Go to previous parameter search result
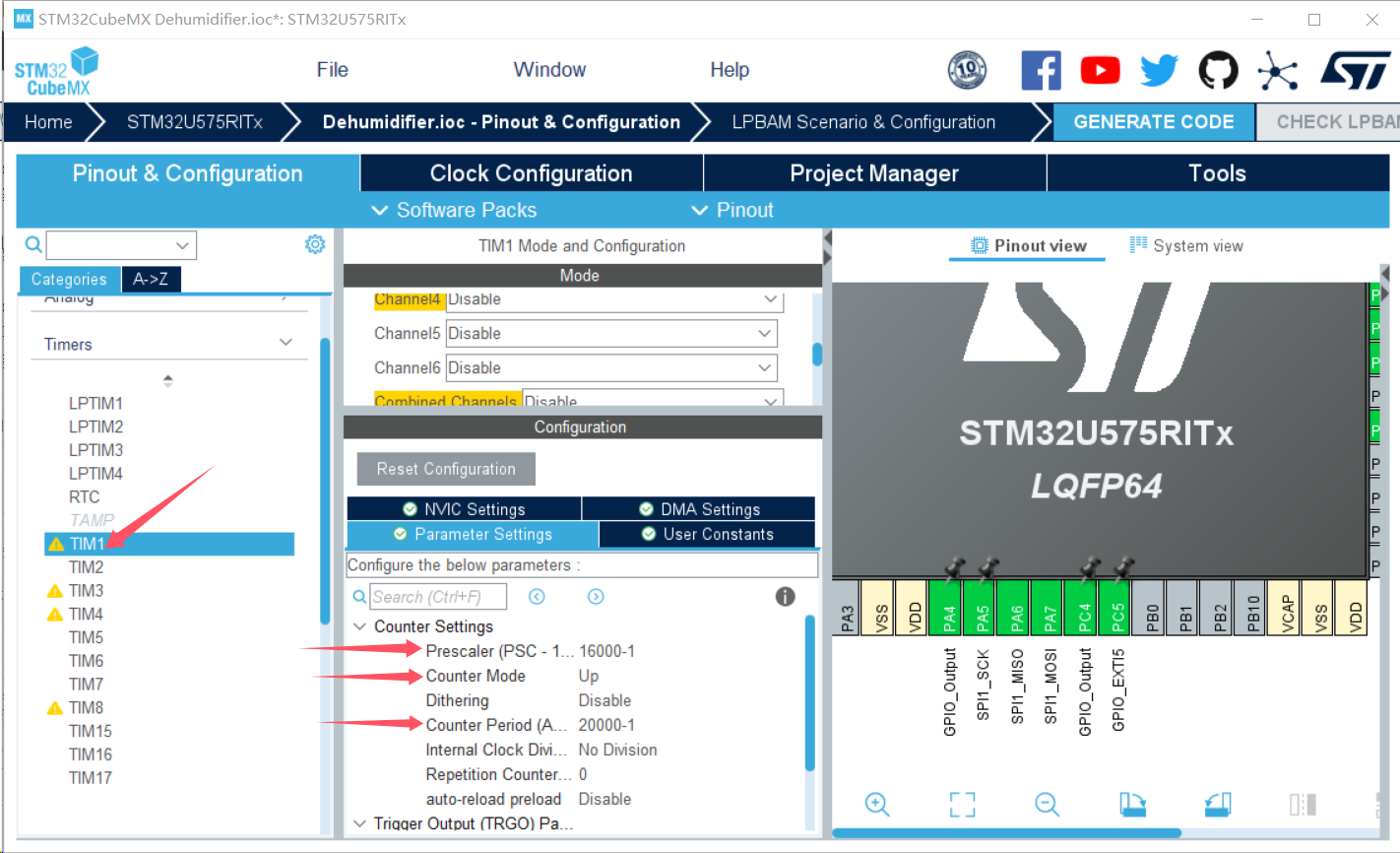 point(537,597)
